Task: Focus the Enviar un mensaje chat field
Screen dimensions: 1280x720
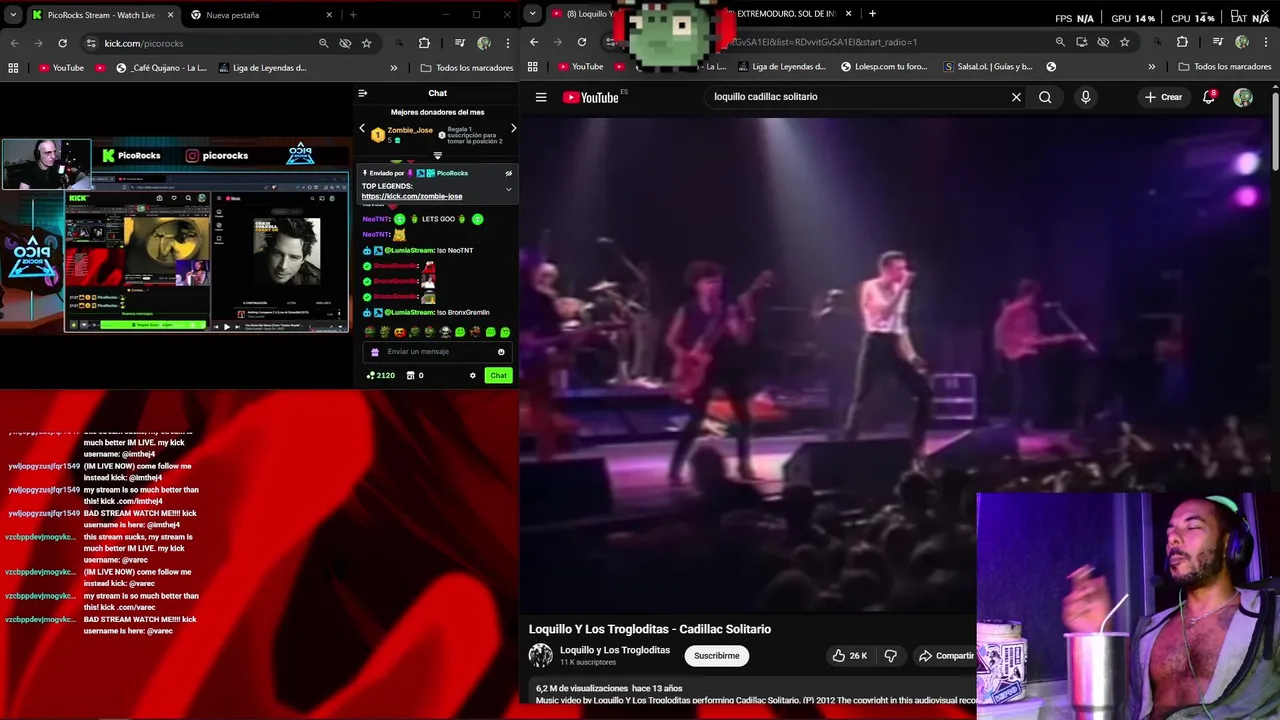Action: tap(437, 352)
